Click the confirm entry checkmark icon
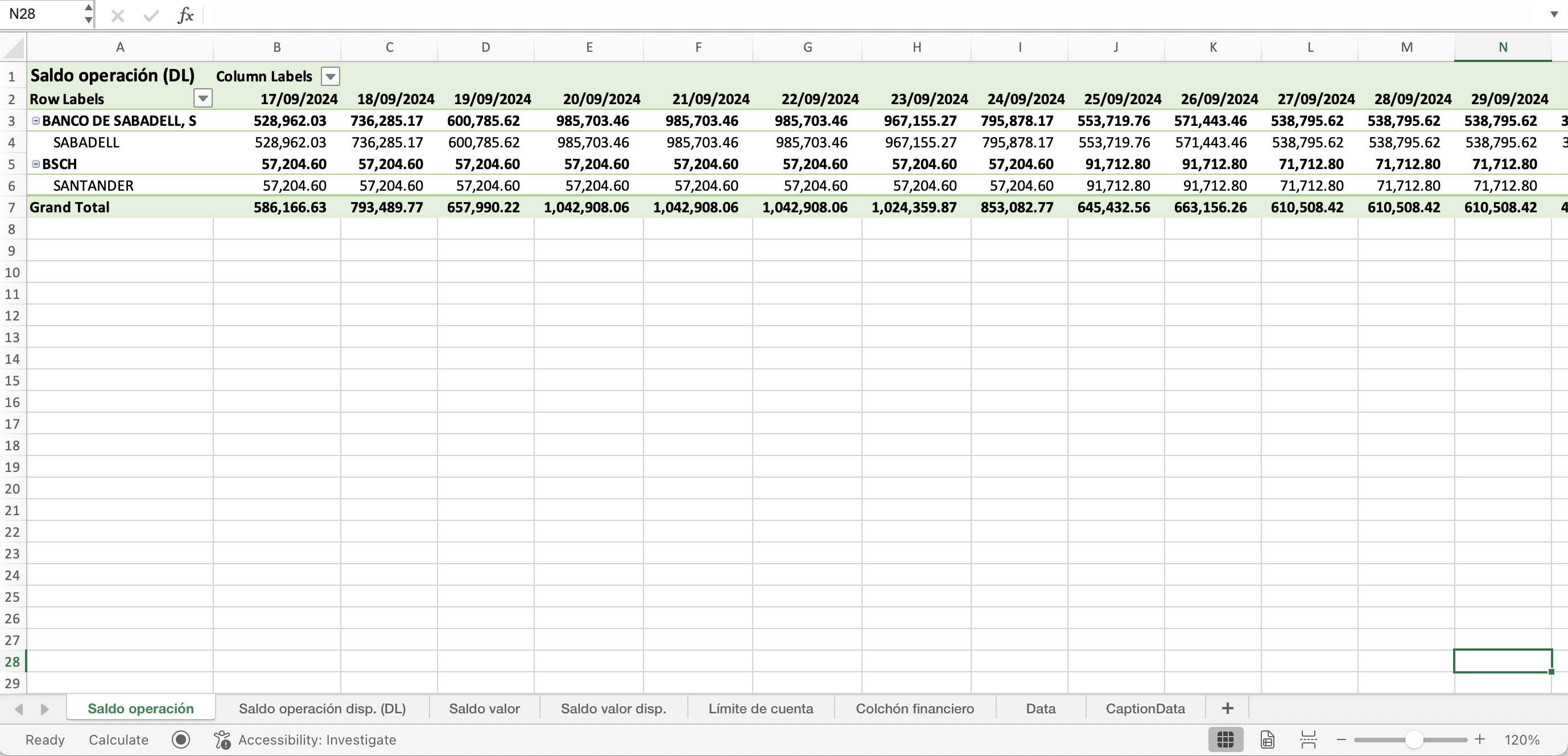 [150, 16]
